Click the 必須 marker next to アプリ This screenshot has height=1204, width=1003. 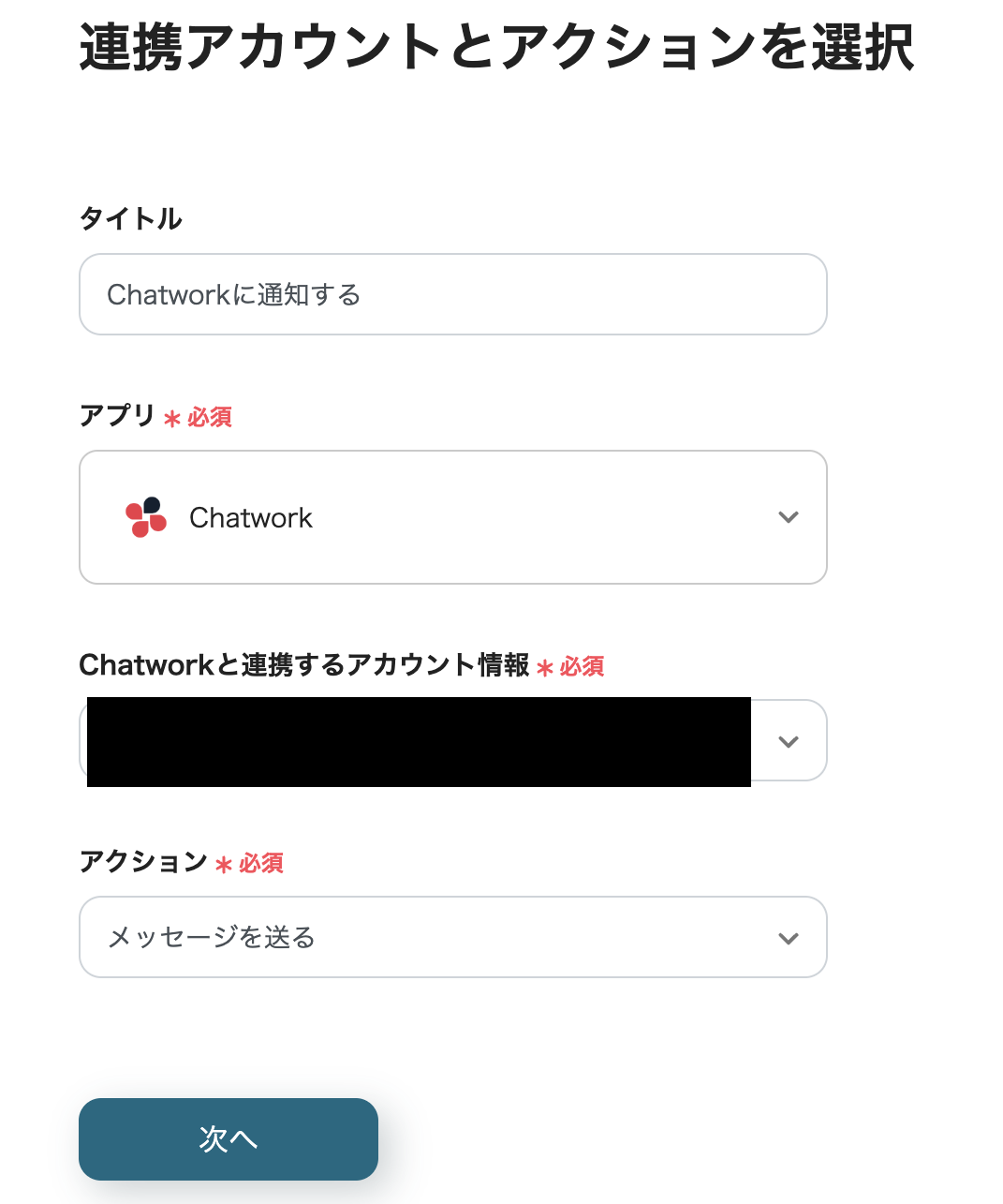pos(210,417)
